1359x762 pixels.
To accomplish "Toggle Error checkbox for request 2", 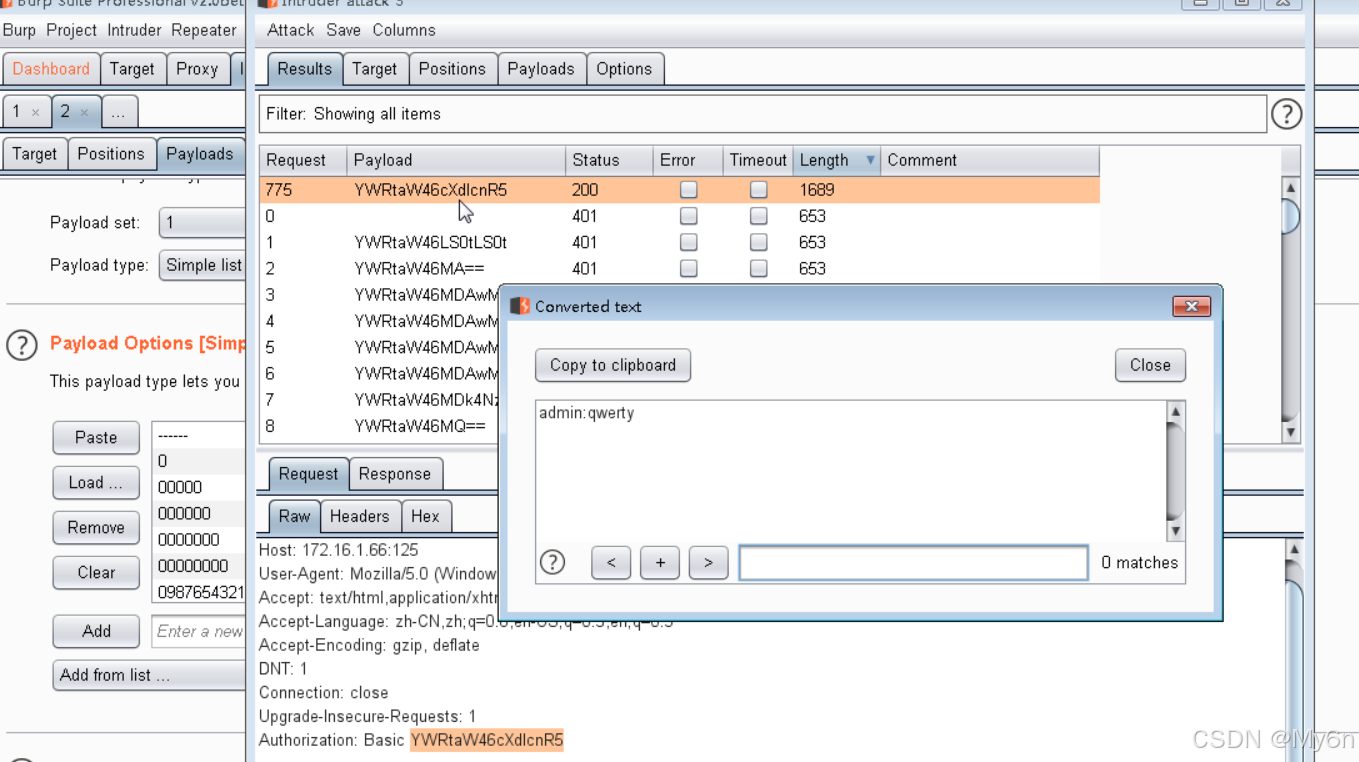I will tap(688, 268).
